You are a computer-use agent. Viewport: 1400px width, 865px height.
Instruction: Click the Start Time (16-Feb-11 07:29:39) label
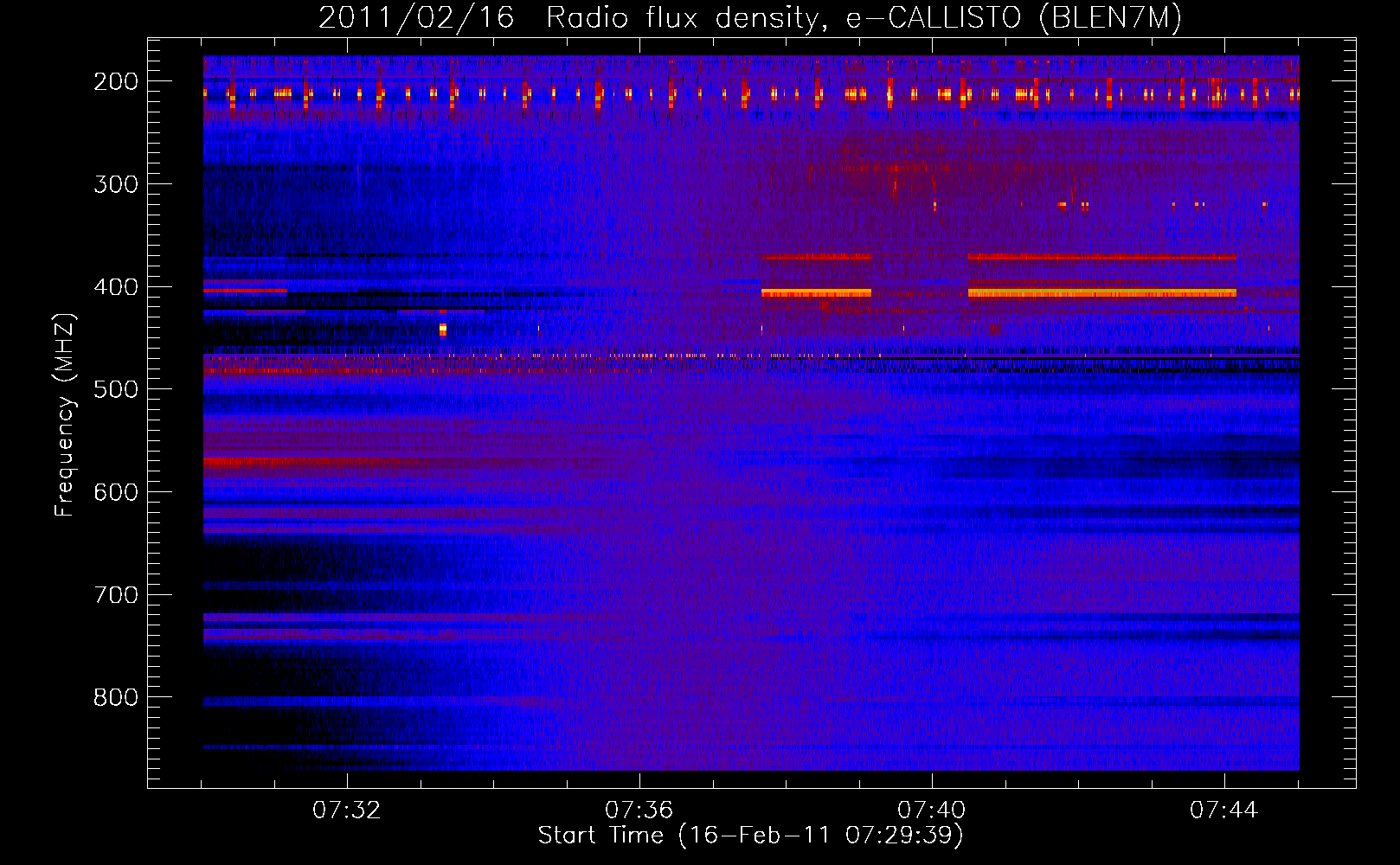[x=751, y=836]
